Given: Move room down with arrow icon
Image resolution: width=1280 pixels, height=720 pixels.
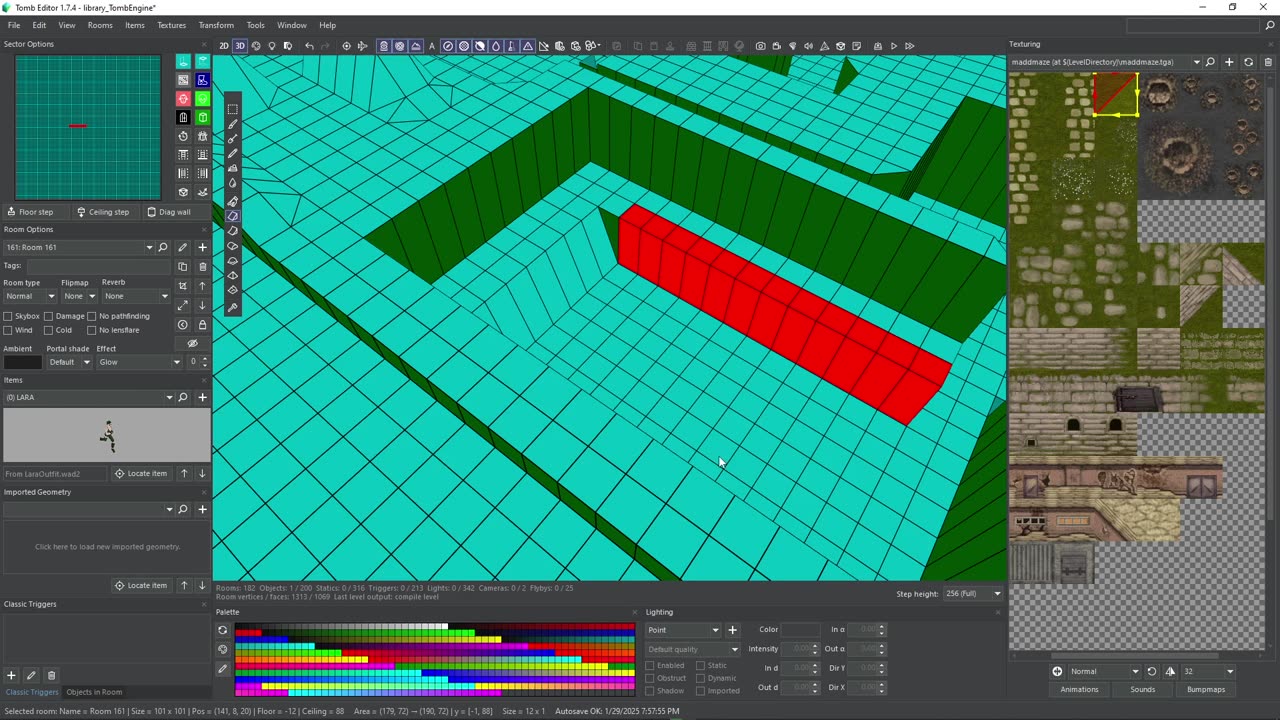Looking at the screenshot, I should tap(202, 305).
